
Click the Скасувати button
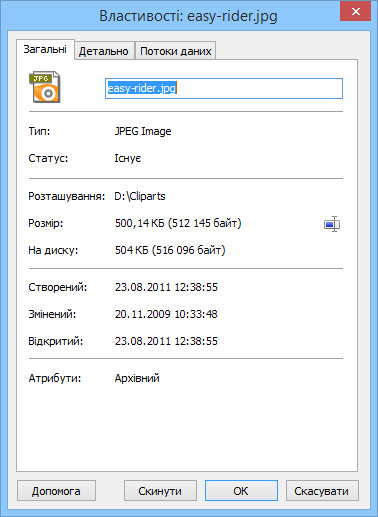[x=322, y=491]
